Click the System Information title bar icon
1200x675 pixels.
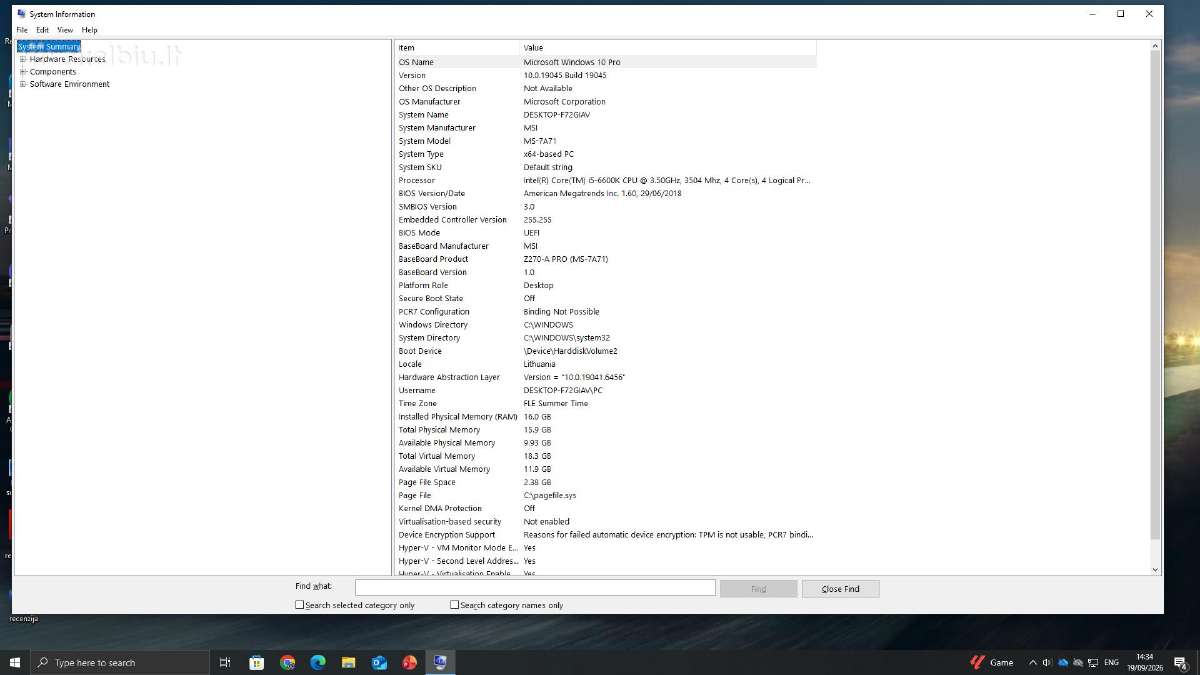22,14
